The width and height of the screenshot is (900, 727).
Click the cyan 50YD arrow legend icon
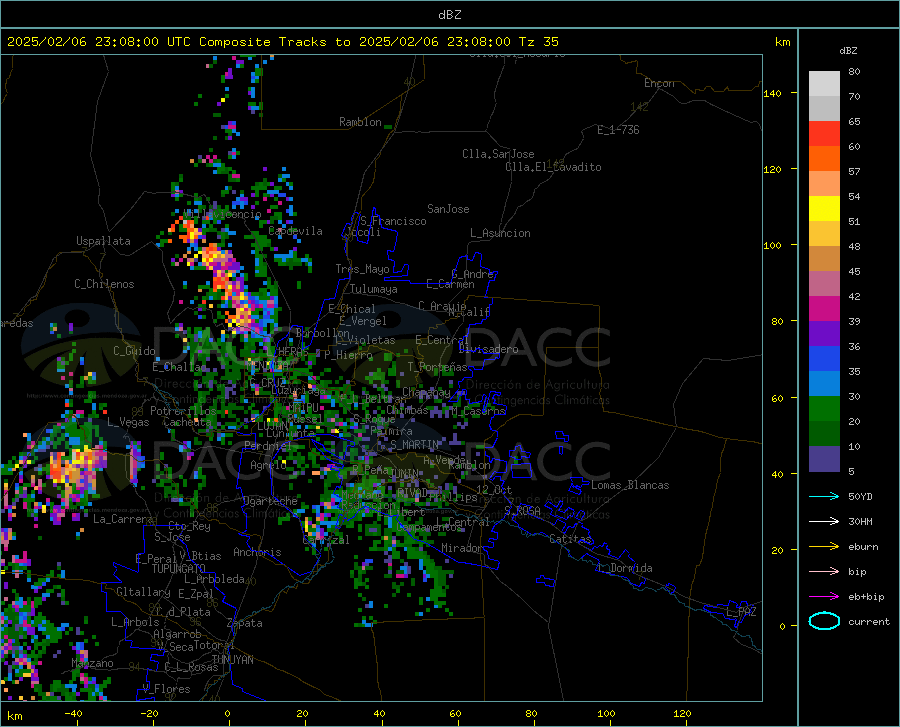tap(824, 496)
